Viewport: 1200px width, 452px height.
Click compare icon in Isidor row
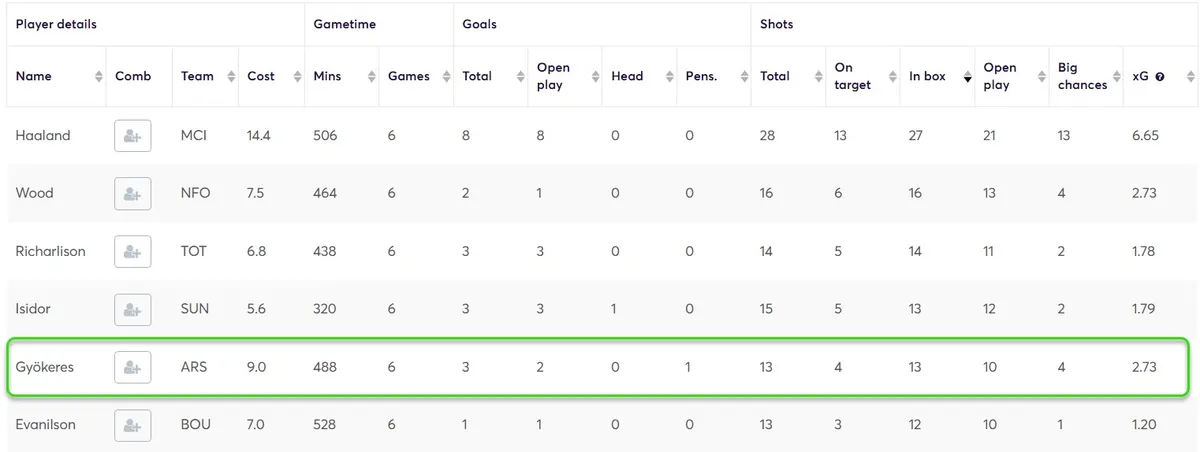coord(133,309)
